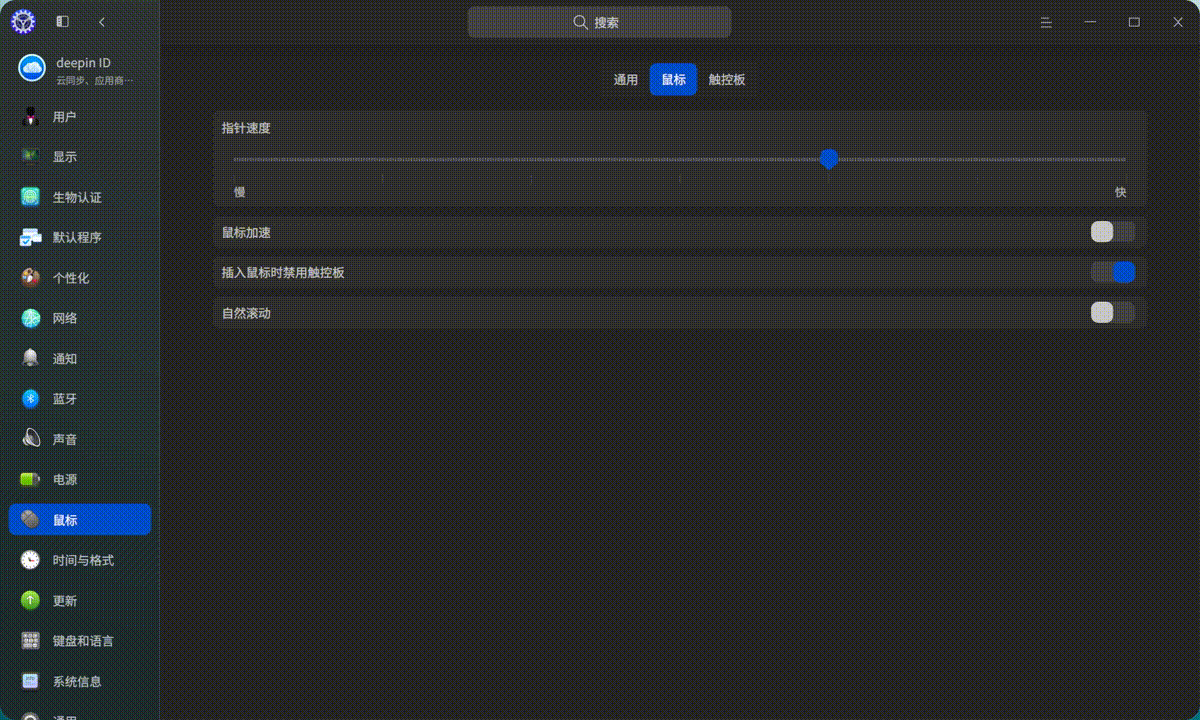Maximize the Control Center window

click(x=1134, y=22)
